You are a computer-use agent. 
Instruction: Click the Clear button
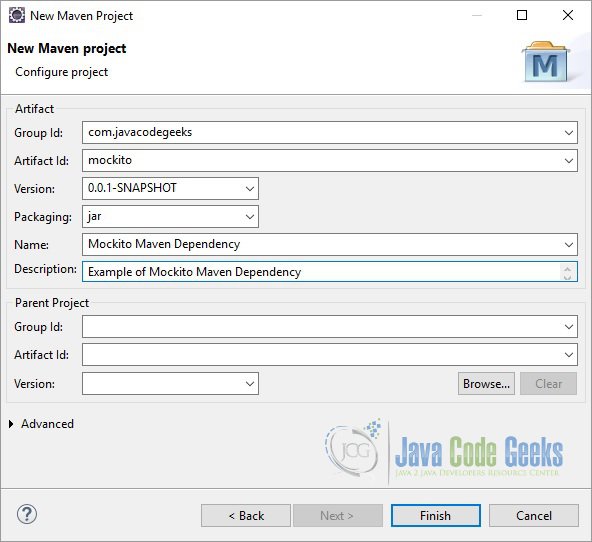tap(548, 383)
